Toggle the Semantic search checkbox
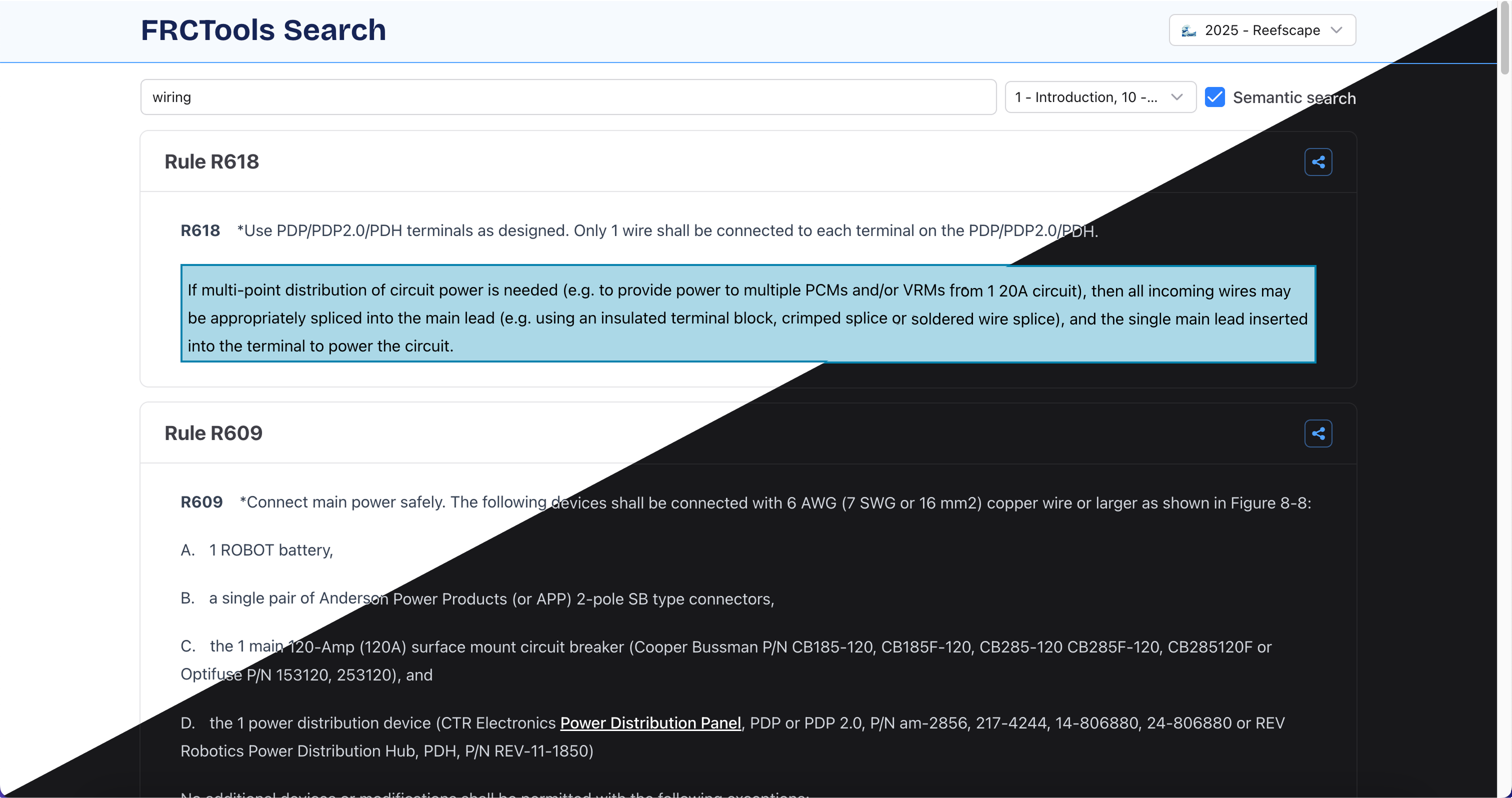Image resolution: width=1512 pixels, height=798 pixels. [1214, 97]
